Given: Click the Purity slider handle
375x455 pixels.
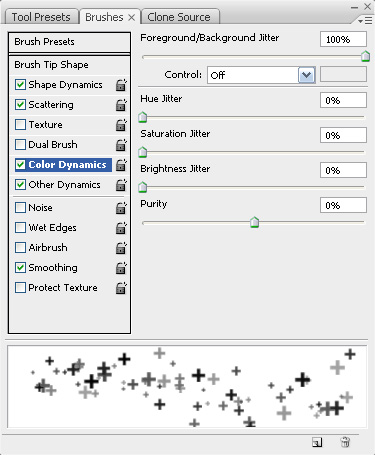Looking at the screenshot, I should [255, 222].
